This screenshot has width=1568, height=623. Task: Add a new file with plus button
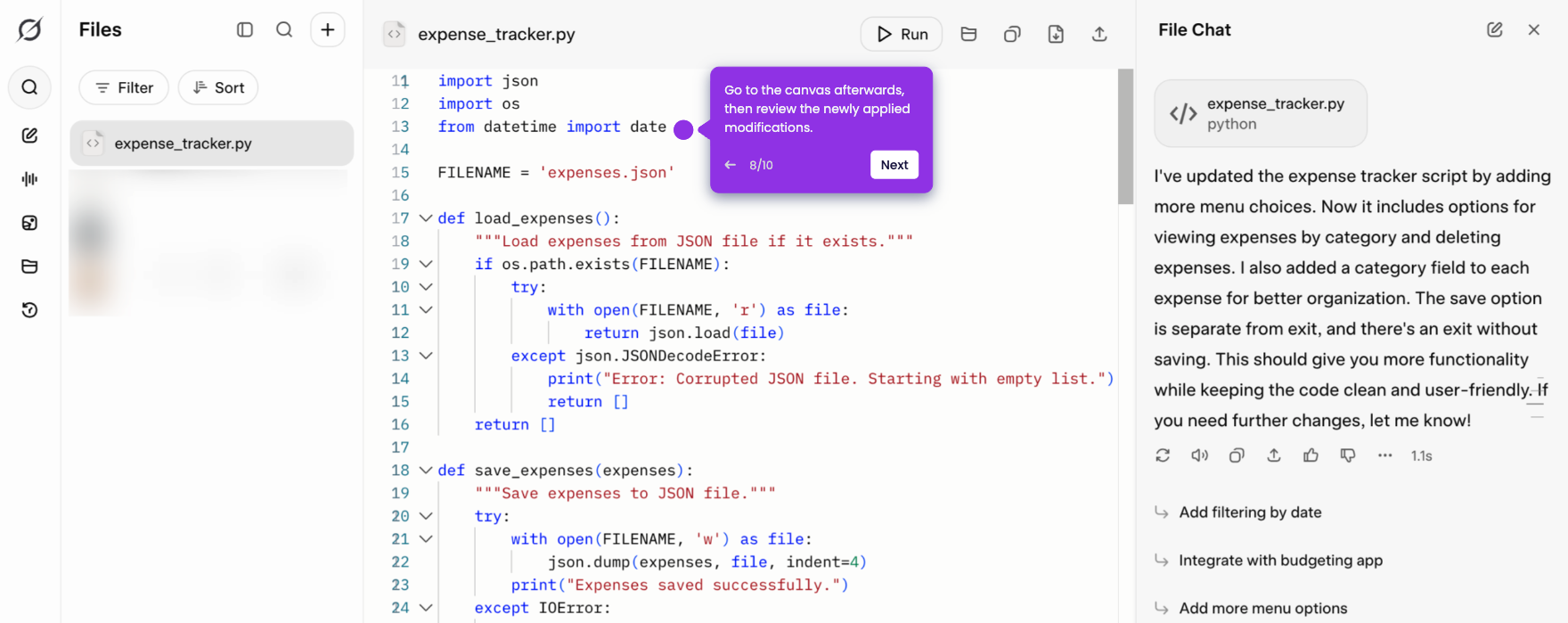328,29
